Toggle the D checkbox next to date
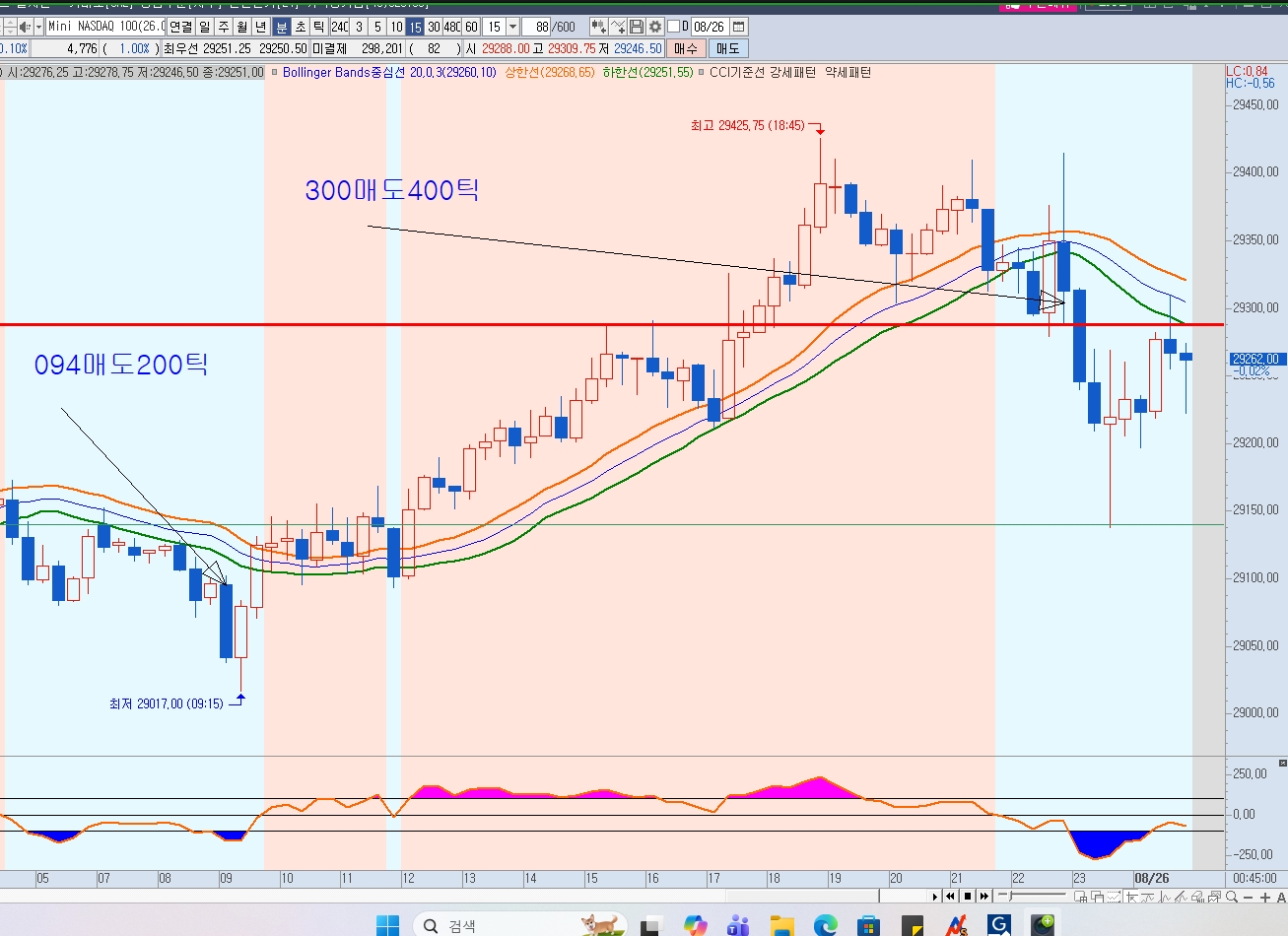 coord(674,27)
